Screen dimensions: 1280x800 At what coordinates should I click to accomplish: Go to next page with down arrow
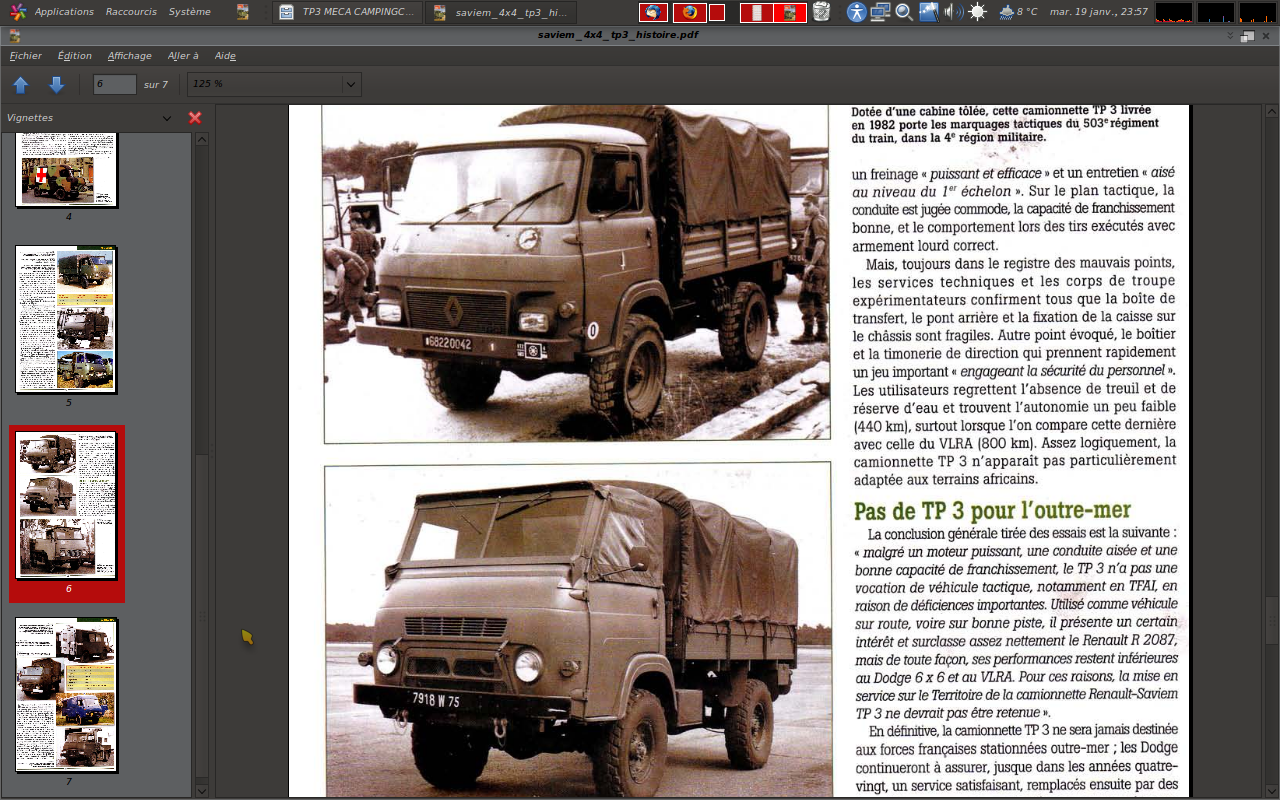point(57,85)
